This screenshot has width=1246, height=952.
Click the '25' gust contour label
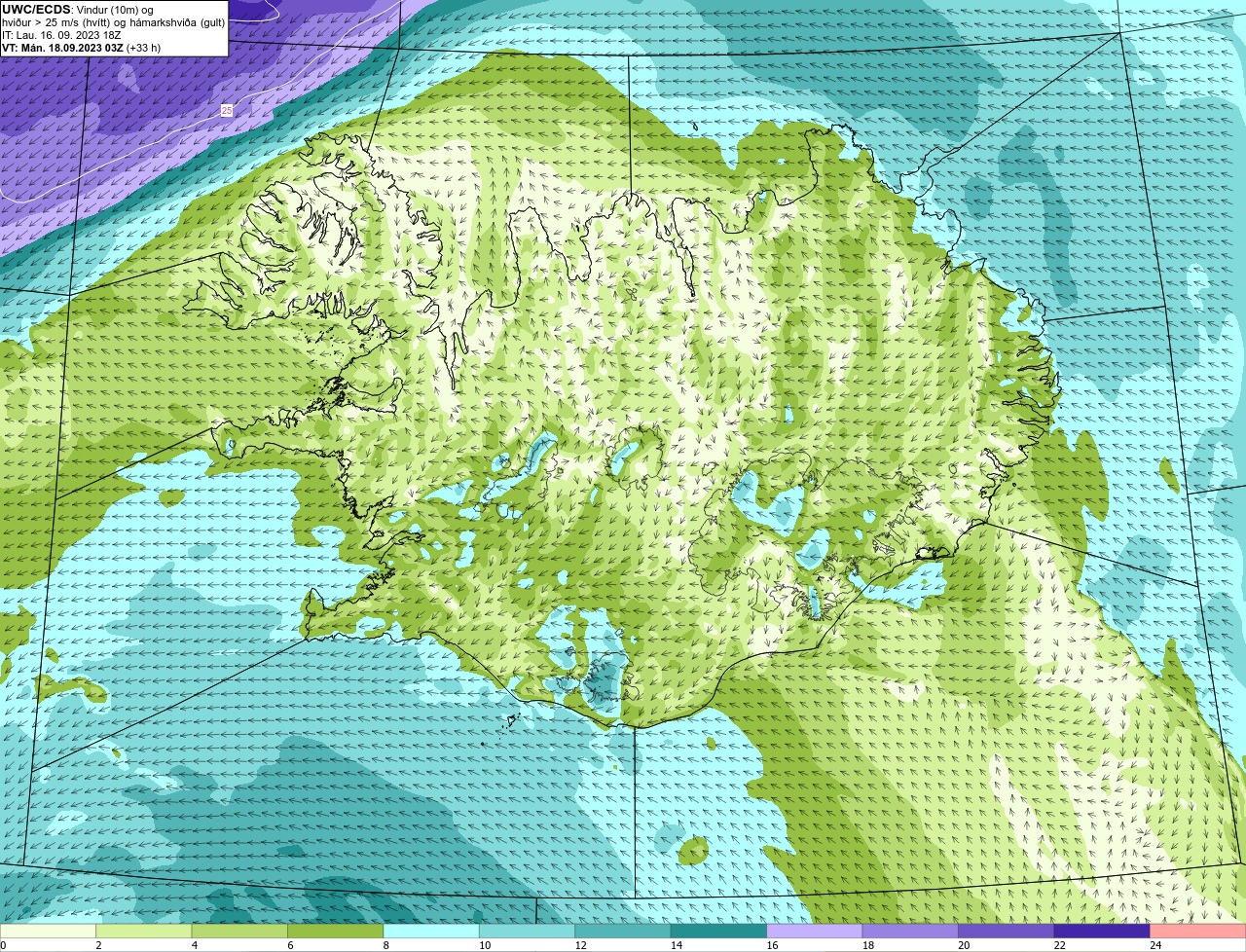[227, 111]
